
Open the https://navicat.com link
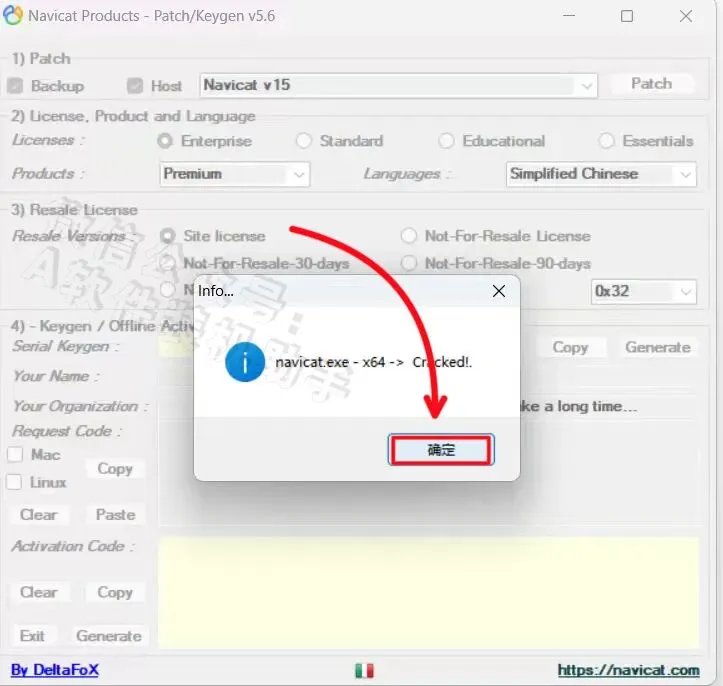tap(628, 670)
